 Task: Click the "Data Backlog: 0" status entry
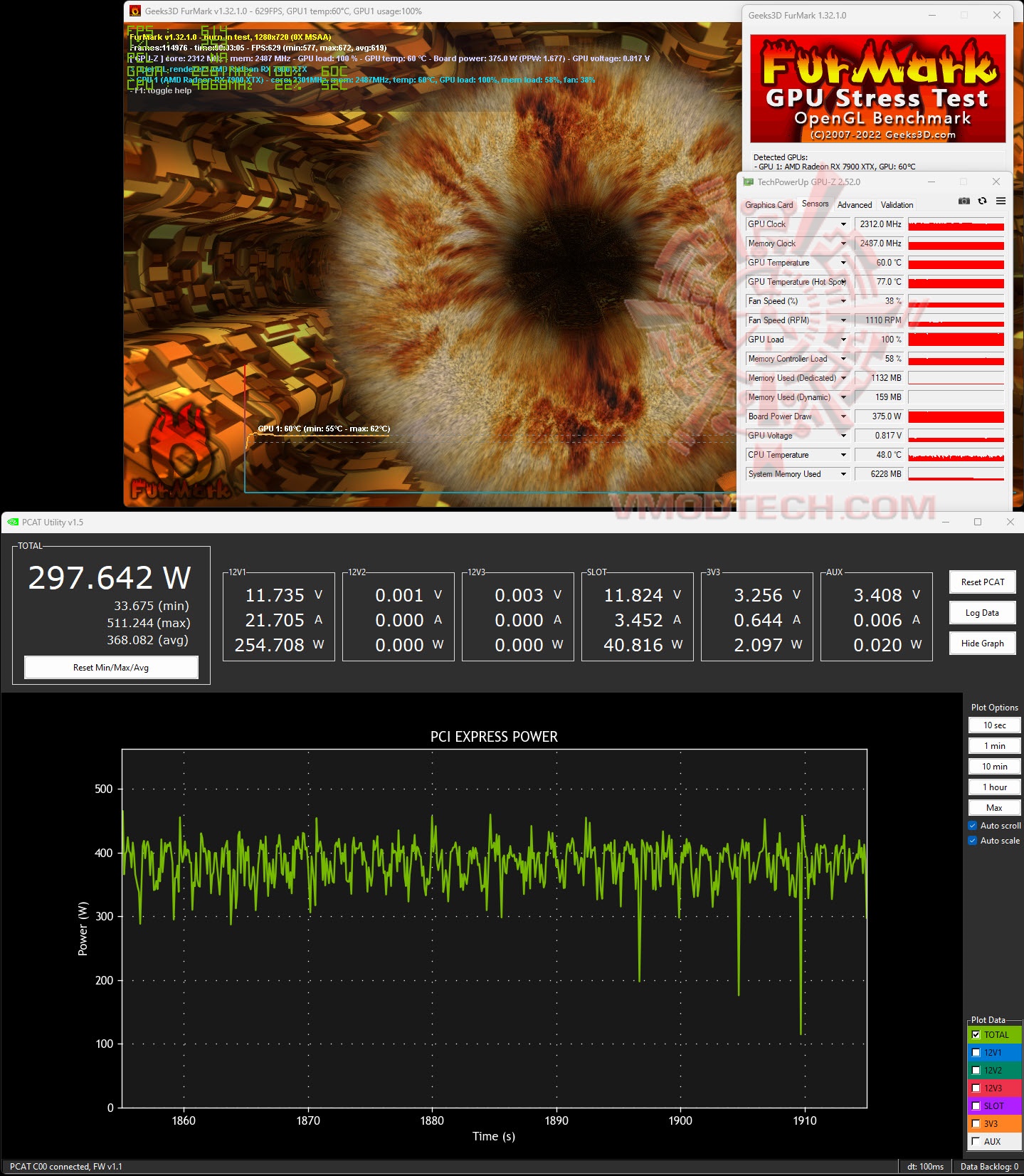point(989,1167)
